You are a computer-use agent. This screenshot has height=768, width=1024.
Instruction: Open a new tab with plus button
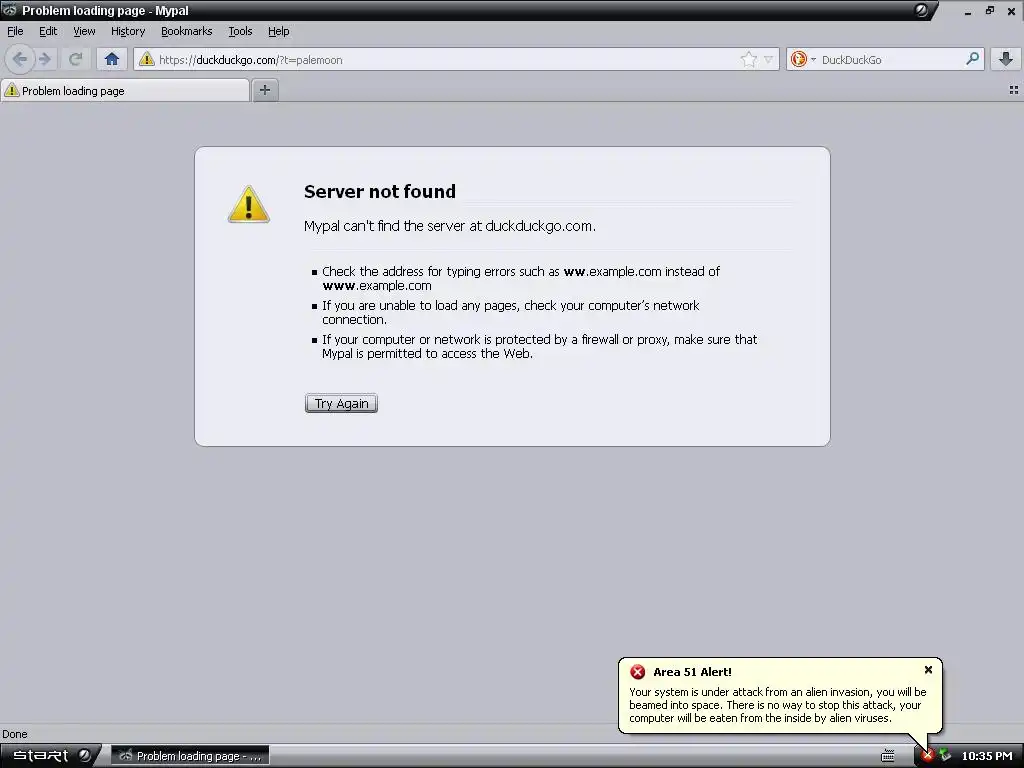click(x=264, y=90)
